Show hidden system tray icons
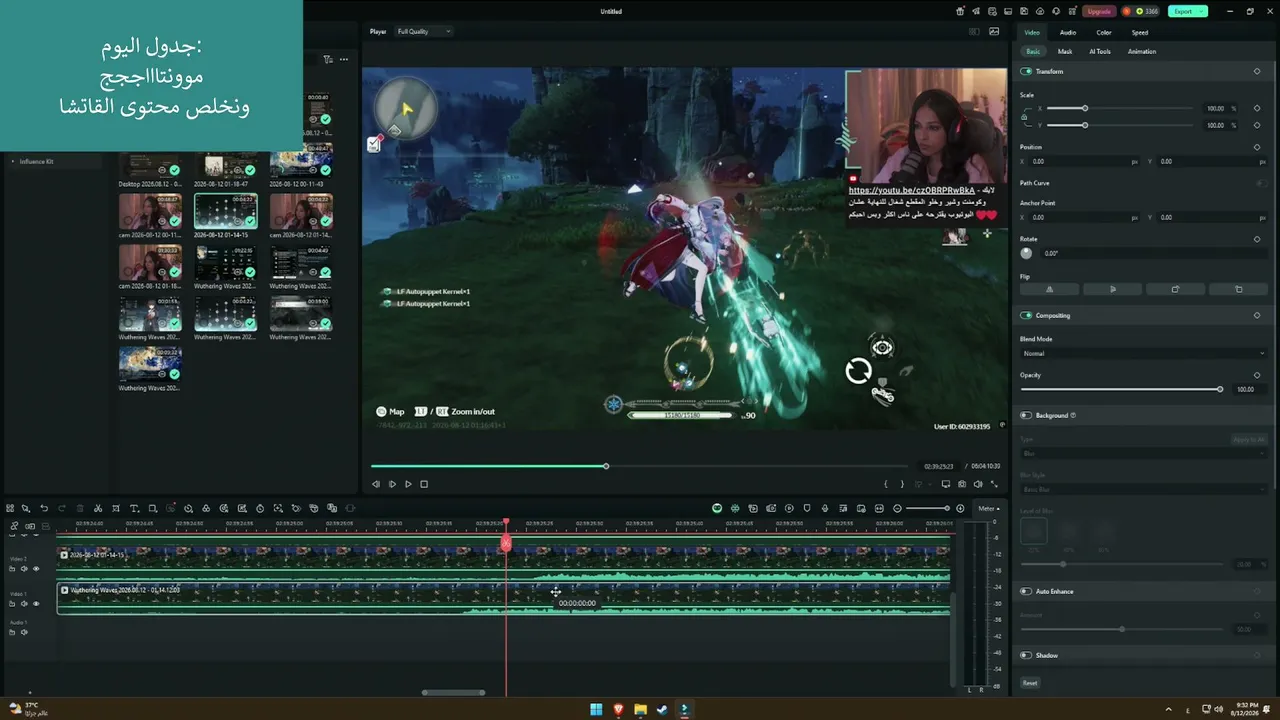Viewport: 1280px width, 720px height. click(x=1168, y=709)
